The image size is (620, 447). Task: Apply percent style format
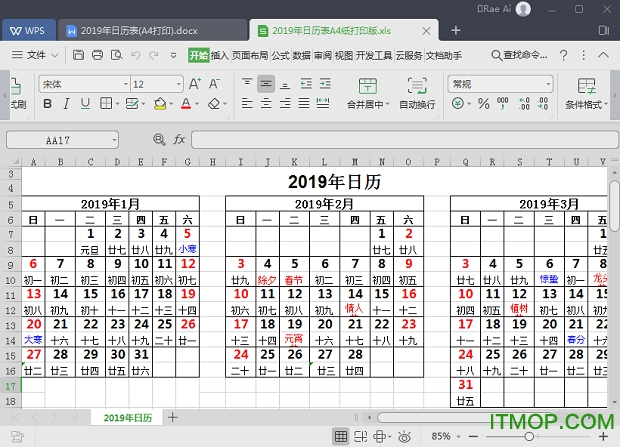(484, 104)
